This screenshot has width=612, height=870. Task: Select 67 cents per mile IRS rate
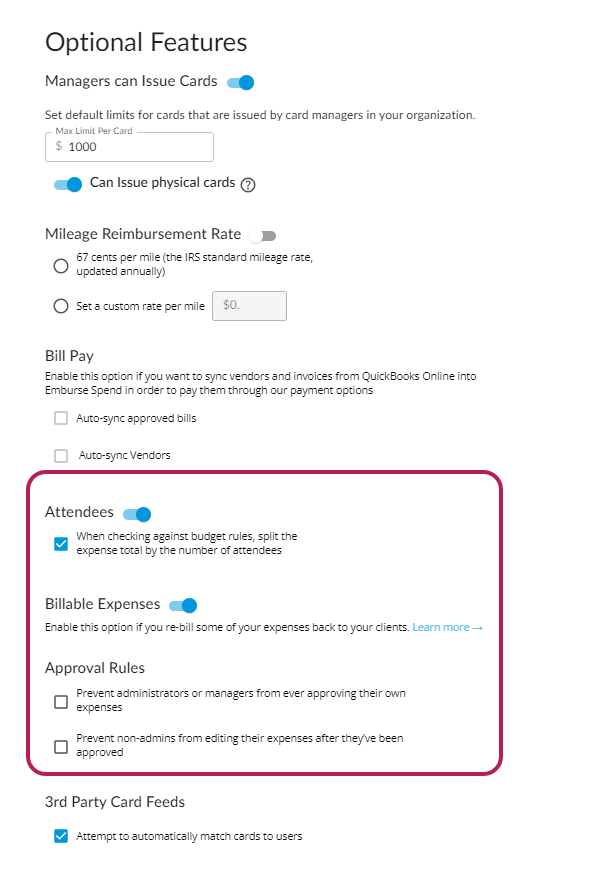tap(61, 266)
